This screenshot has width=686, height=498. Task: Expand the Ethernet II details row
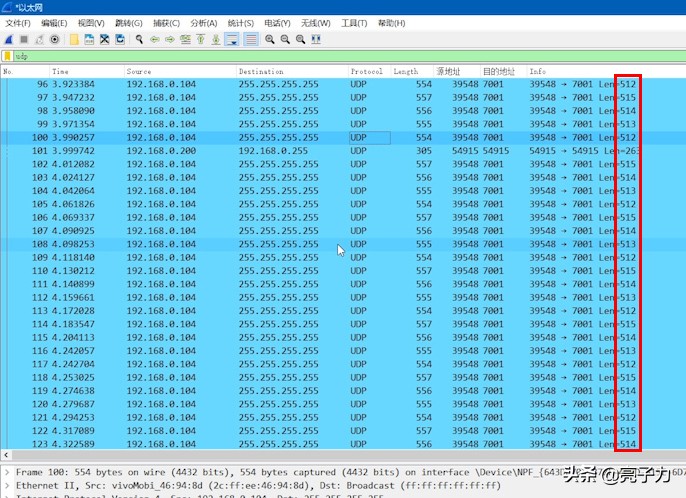[x=8, y=485]
